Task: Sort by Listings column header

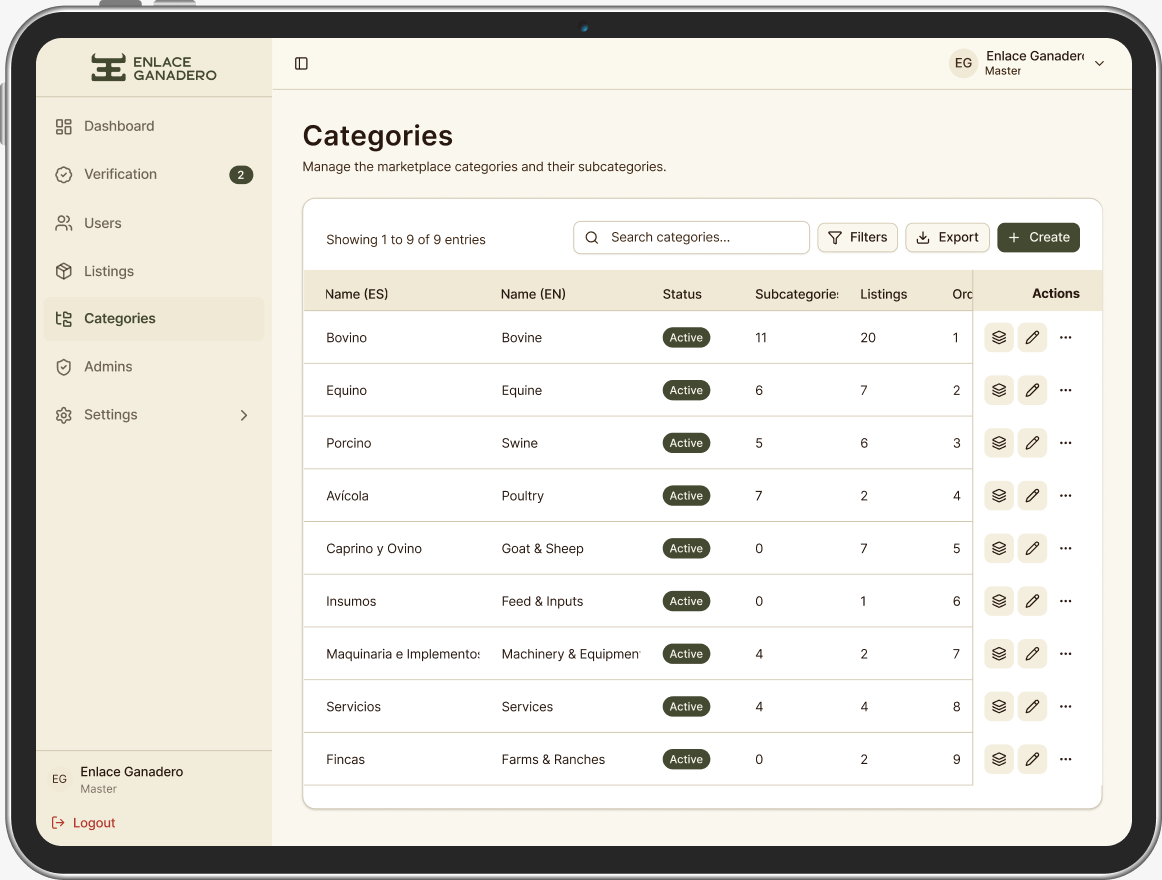Action: [883, 294]
